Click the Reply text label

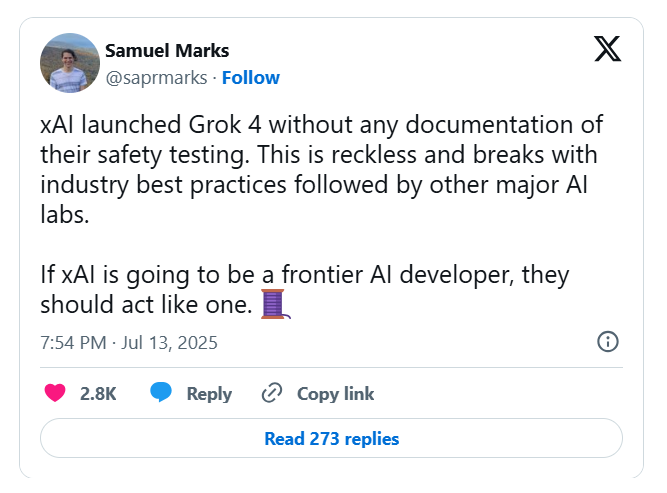point(209,394)
